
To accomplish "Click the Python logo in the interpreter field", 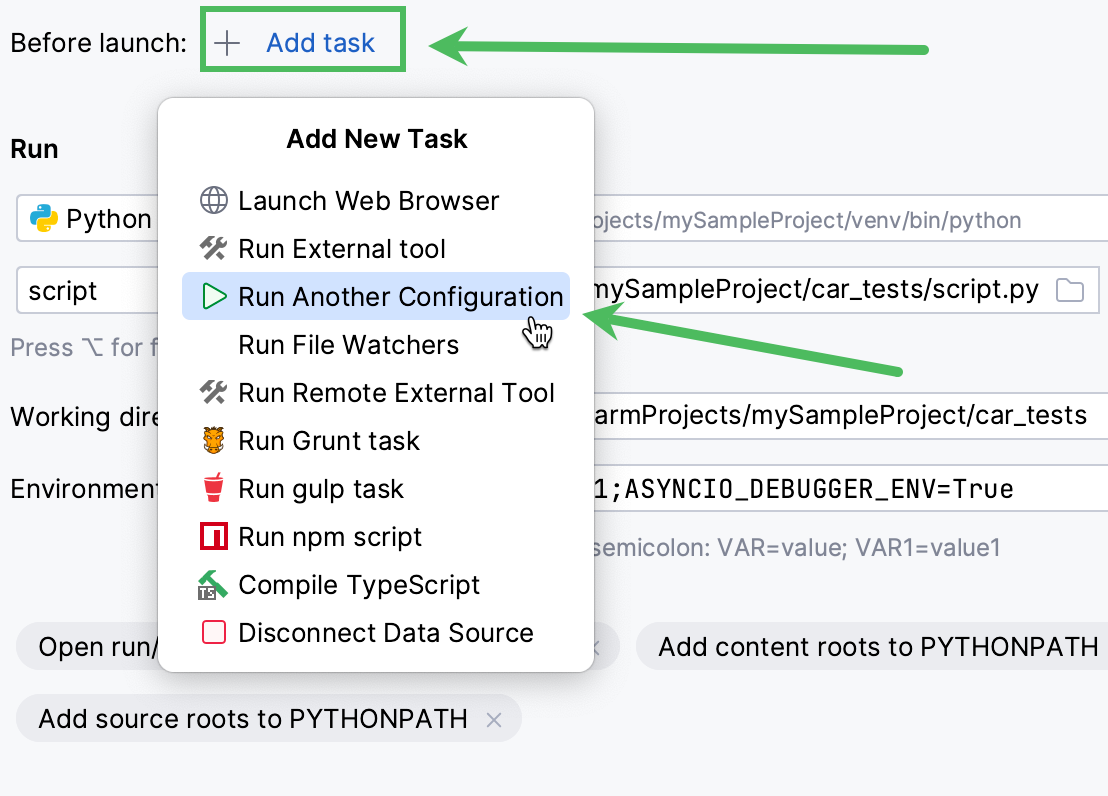I will point(44,218).
